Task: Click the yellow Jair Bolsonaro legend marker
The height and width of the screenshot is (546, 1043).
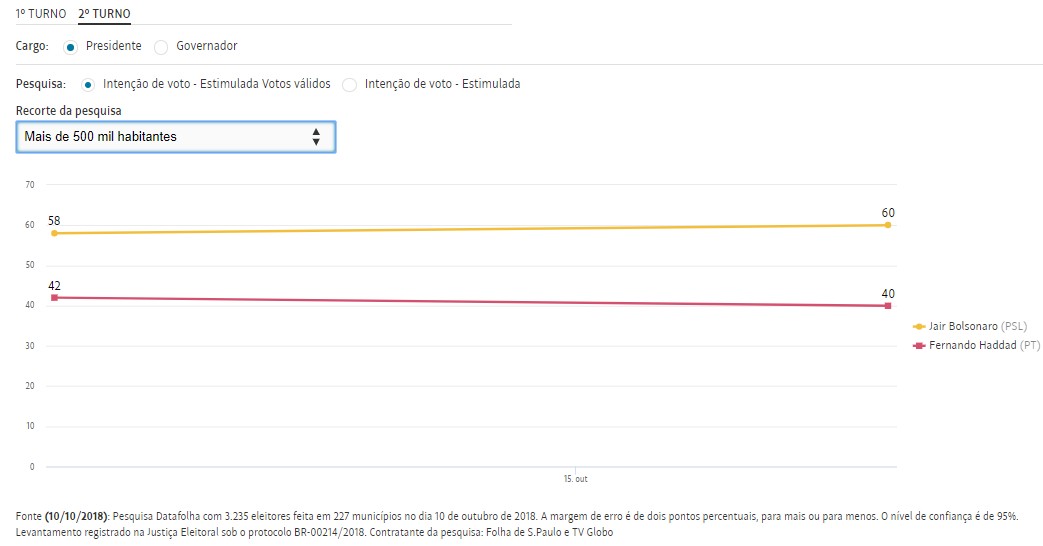Action: (x=919, y=326)
